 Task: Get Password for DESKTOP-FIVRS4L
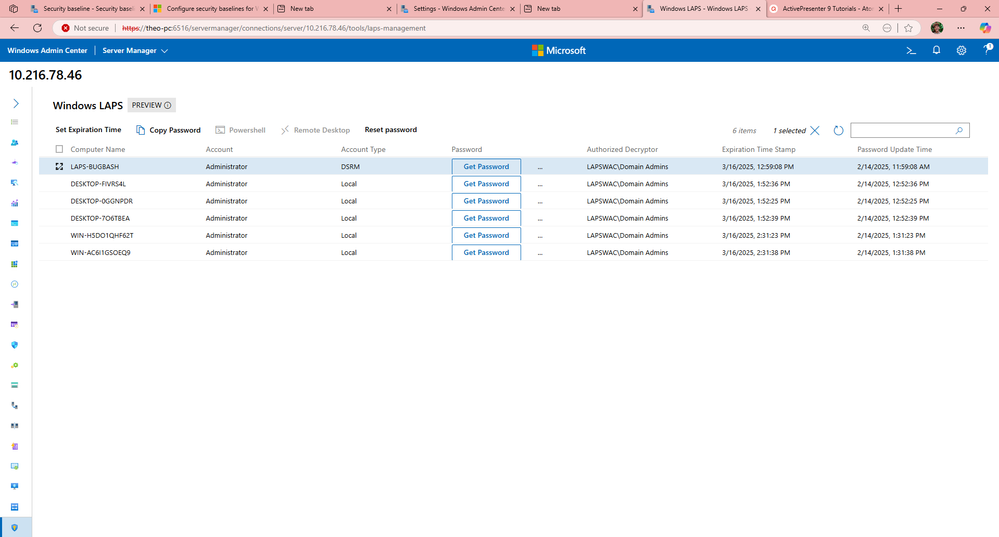coord(486,183)
